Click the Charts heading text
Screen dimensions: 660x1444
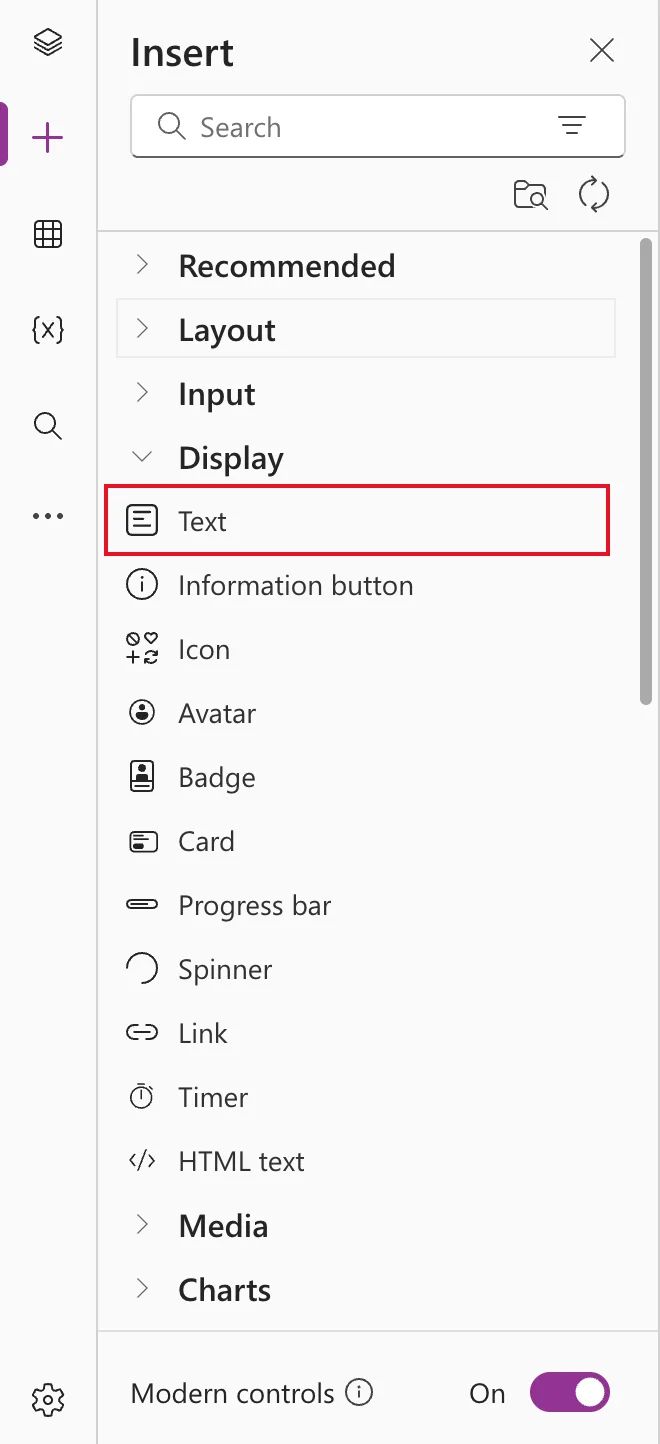(x=225, y=1289)
